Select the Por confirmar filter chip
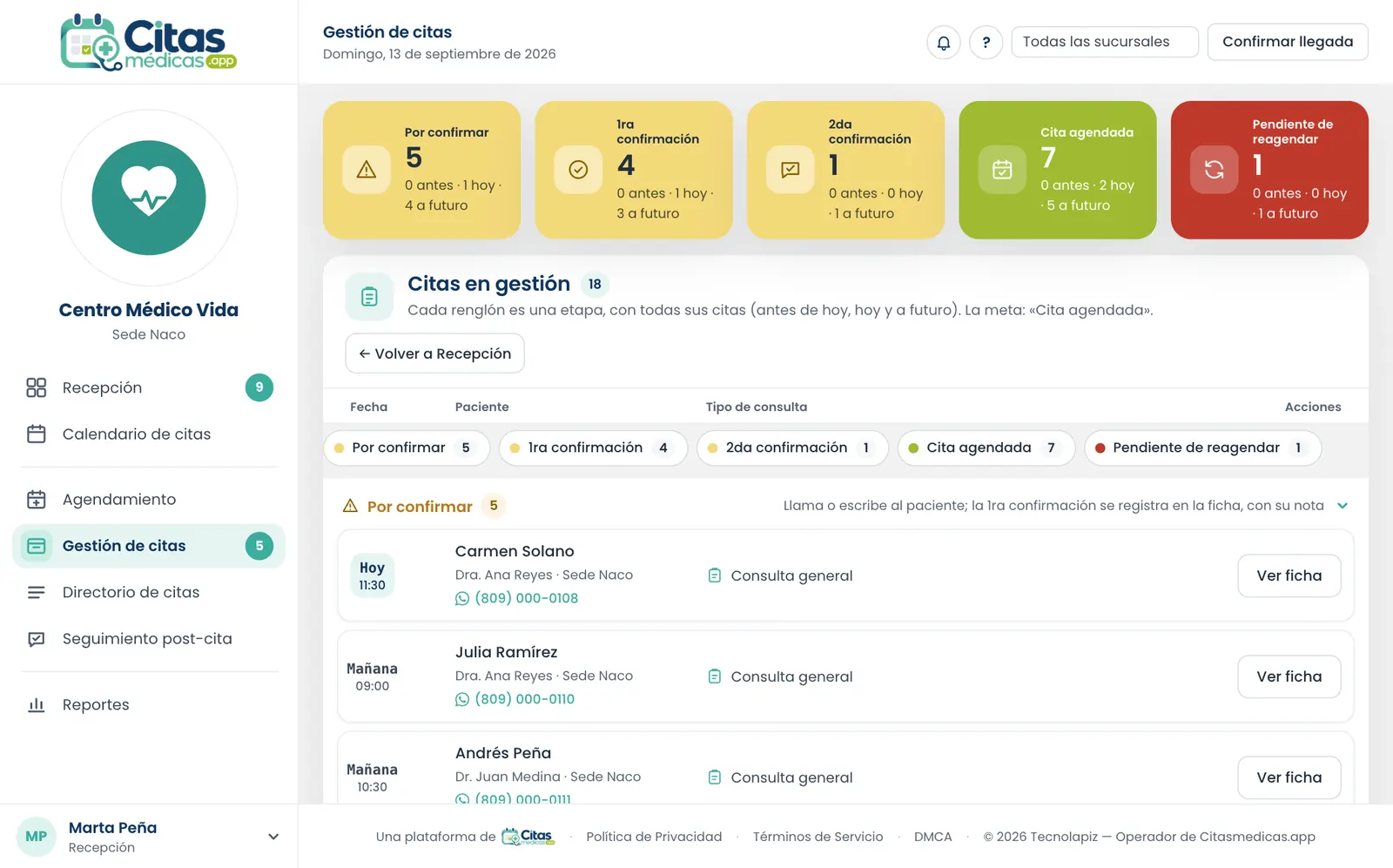Image resolution: width=1393 pixels, height=868 pixels. click(x=407, y=447)
